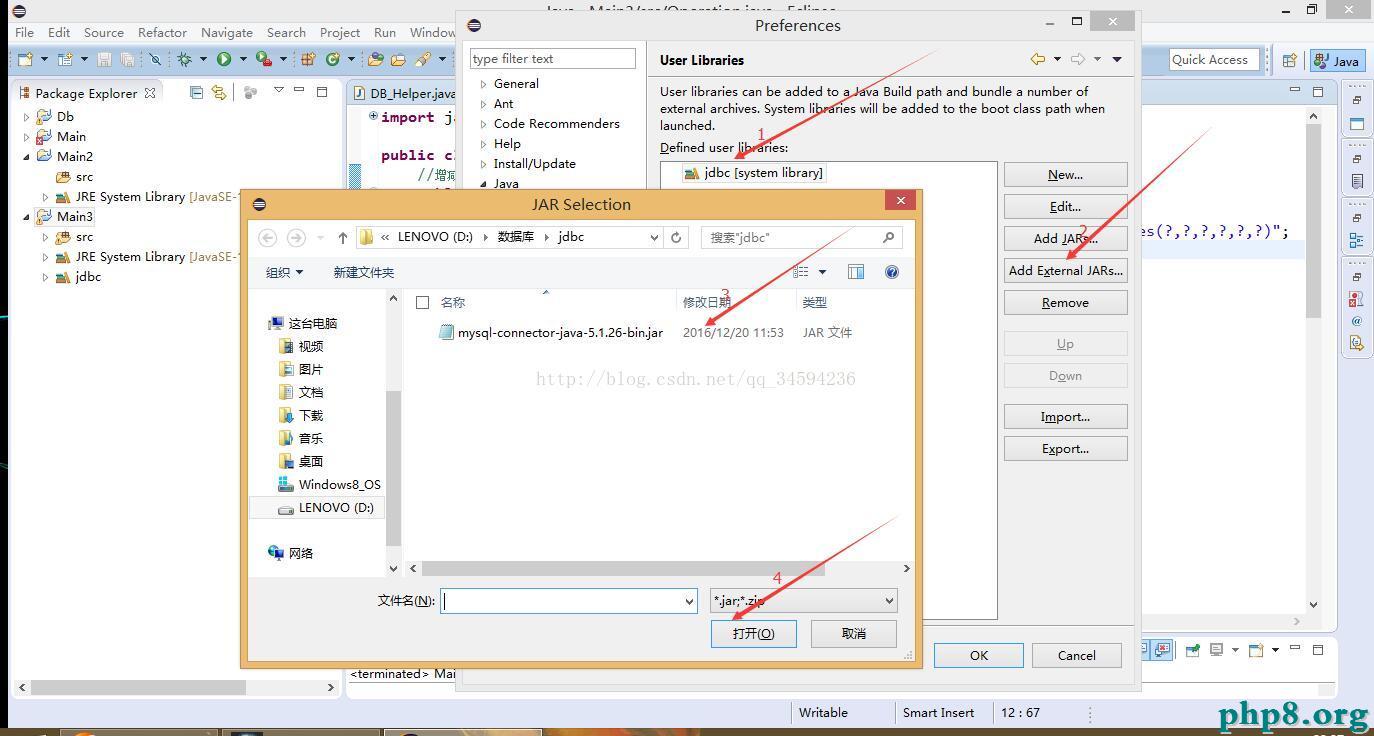
Task: Click the Remove button in Preferences
Action: point(1065,302)
